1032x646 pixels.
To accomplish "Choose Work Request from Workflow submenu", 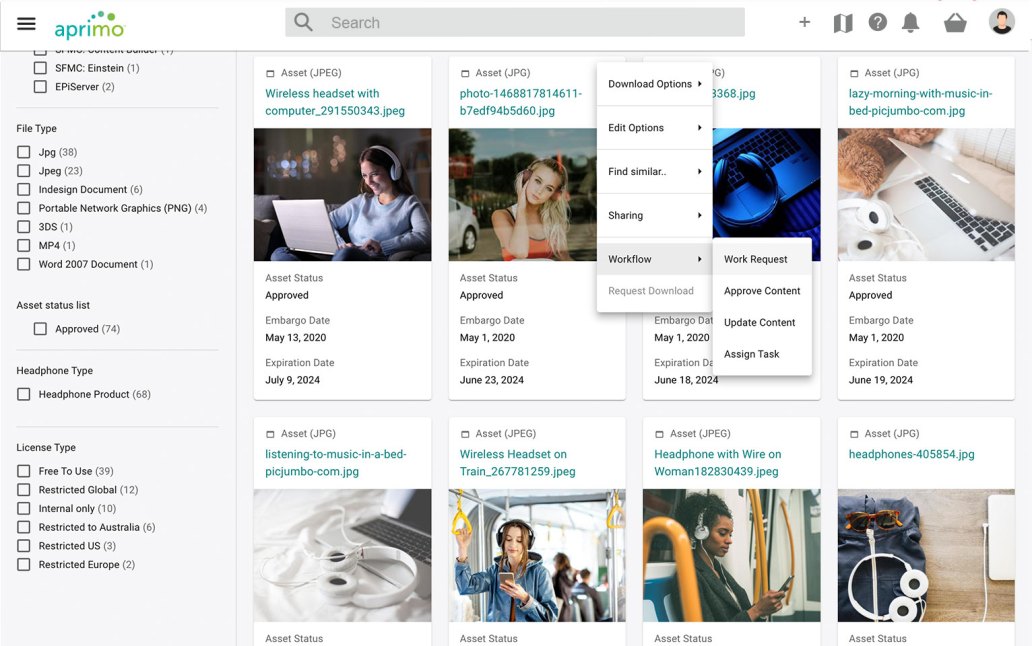I will coord(762,259).
